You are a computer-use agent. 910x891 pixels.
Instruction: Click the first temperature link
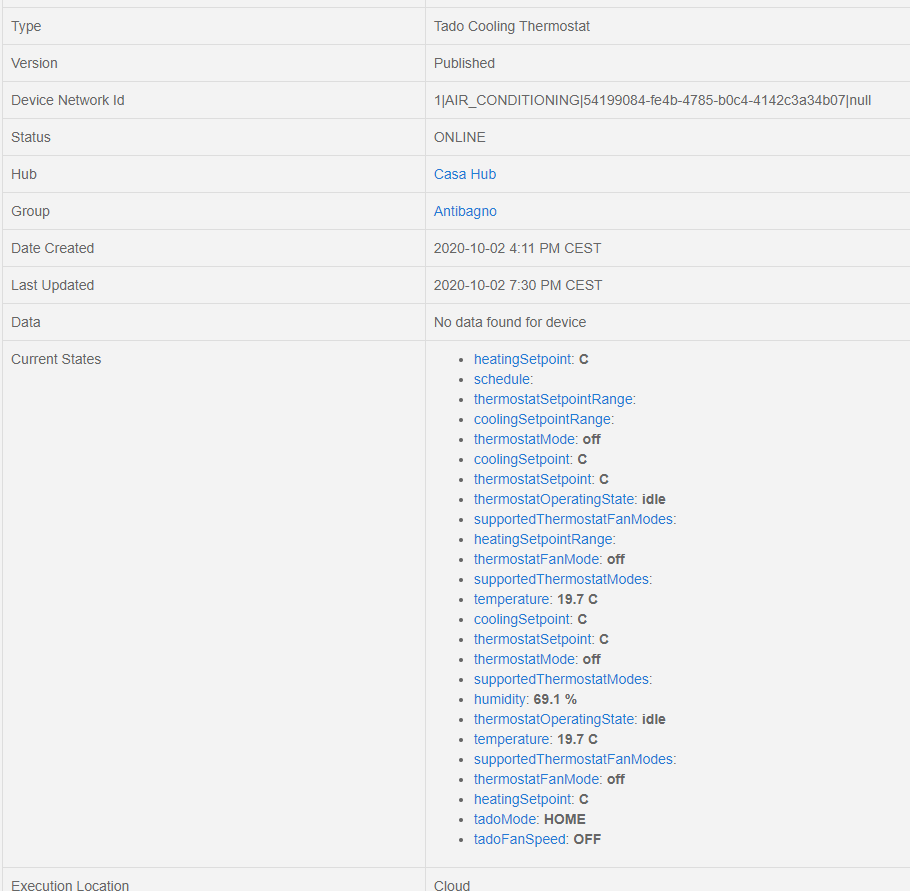pos(511,599)
